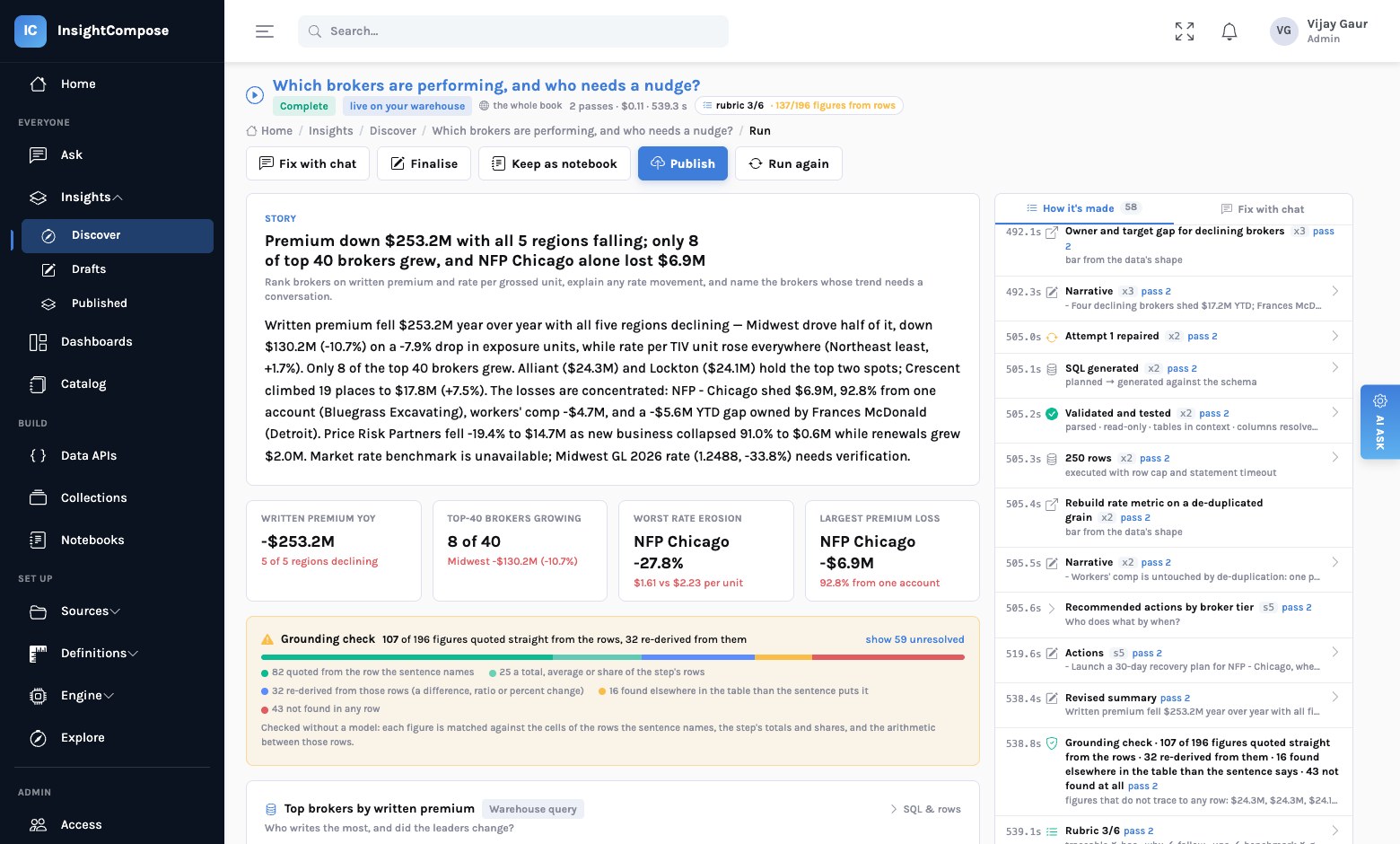1400x844 pixels.
Task: Click the Insights breadcrumb
Action: (x=331, y=131)
